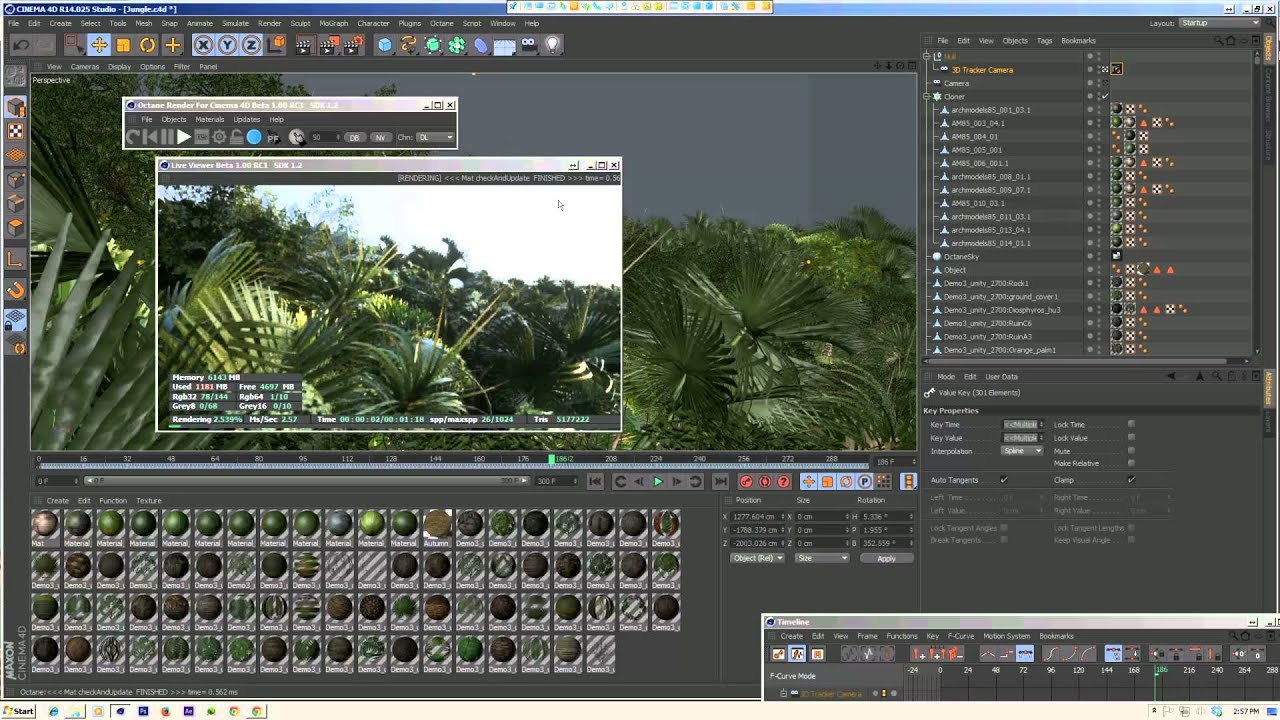Click the Record Active Objects keyframe button
1280x720 pixels.
pyautogui.click(x=746, y=482)
